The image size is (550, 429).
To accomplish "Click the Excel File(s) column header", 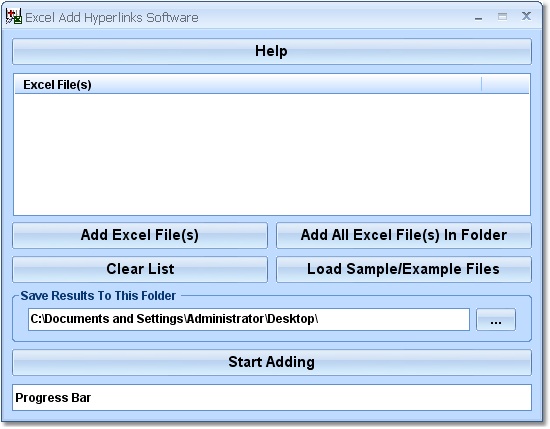I will tap(248, 85).
